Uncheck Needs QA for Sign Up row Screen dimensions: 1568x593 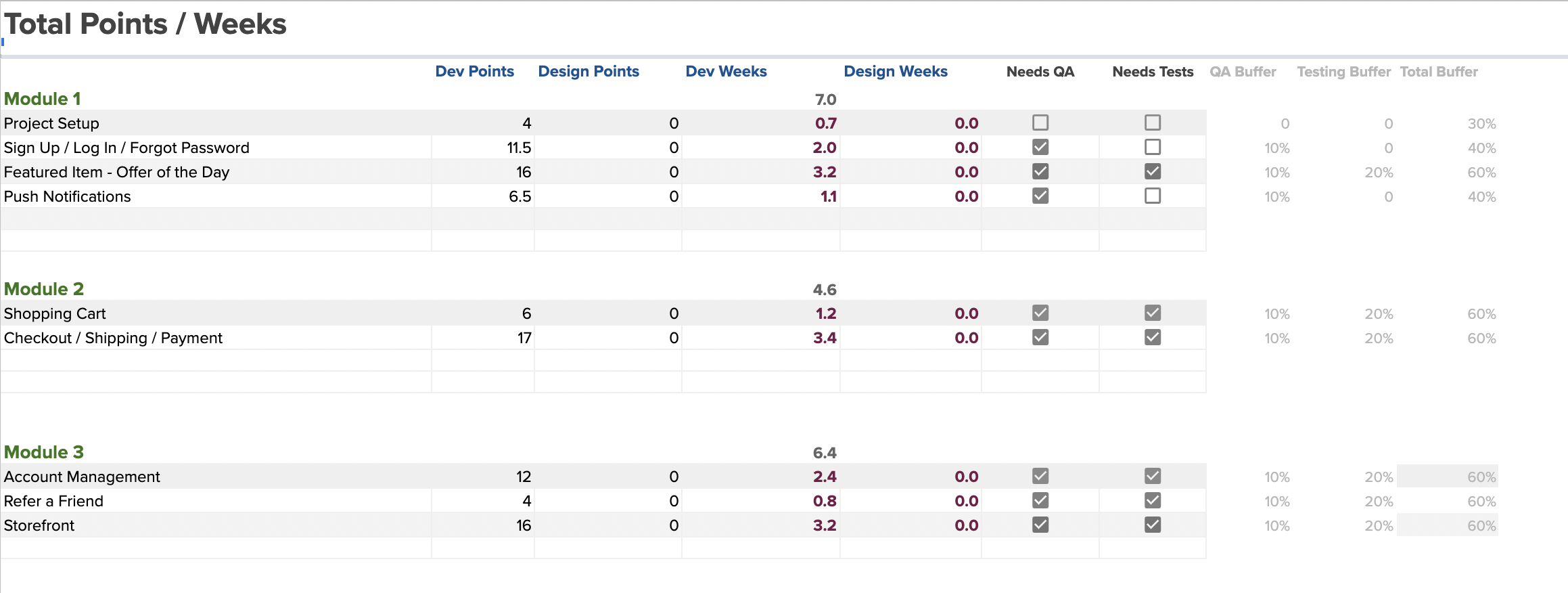(1040, 147)
